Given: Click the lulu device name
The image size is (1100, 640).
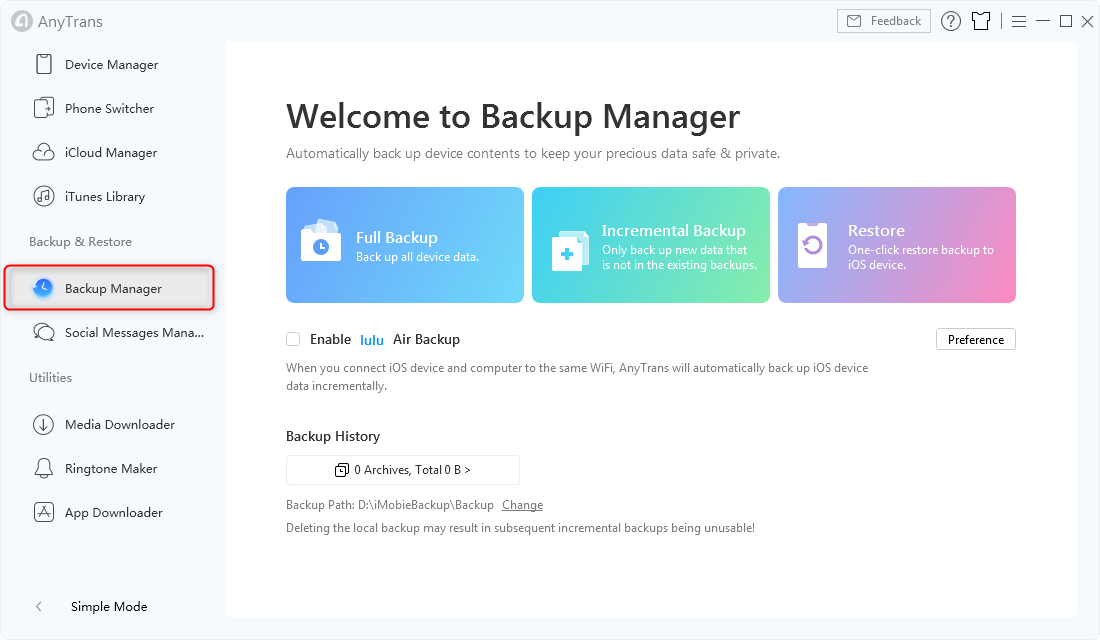Looking at the screenshot, I should (372, 340).
